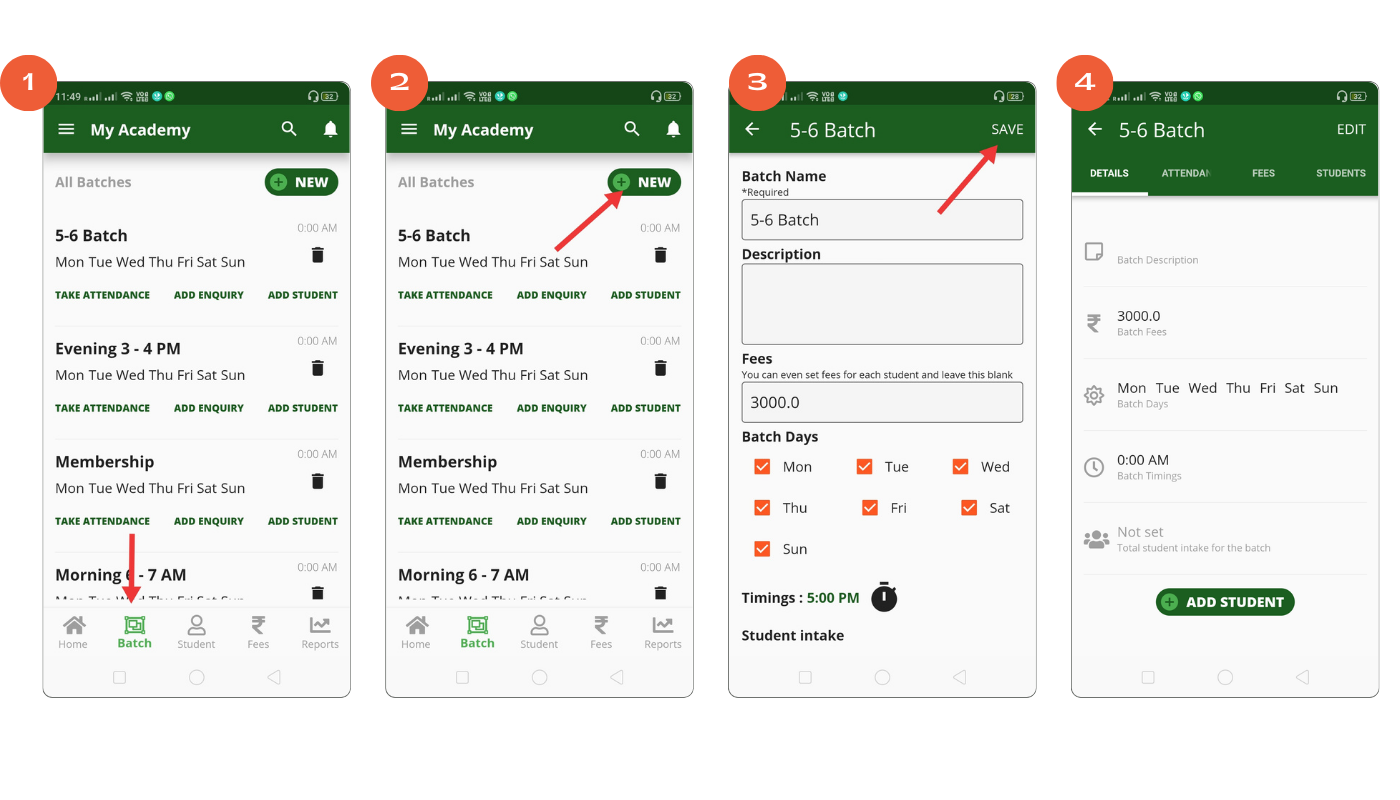Image resolution: width=1400 pixels, height=800 pixels.
Task: Delete Evening 3 - 4 PM batch in screen 2
Action: coord(660,368)
